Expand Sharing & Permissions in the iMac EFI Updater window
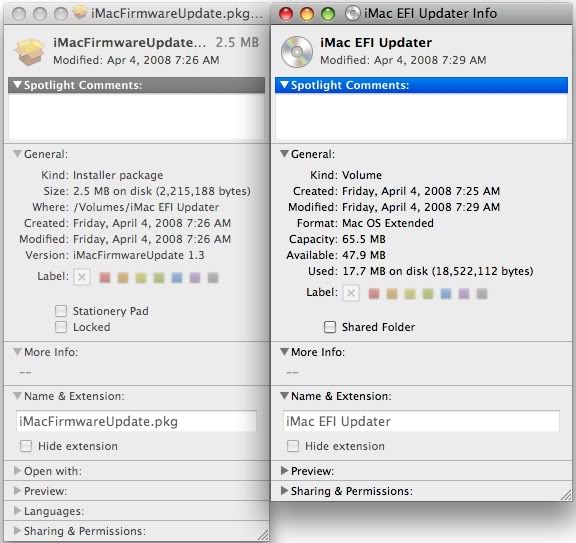This screenshot has height=543, width=576. coord(284,490)
